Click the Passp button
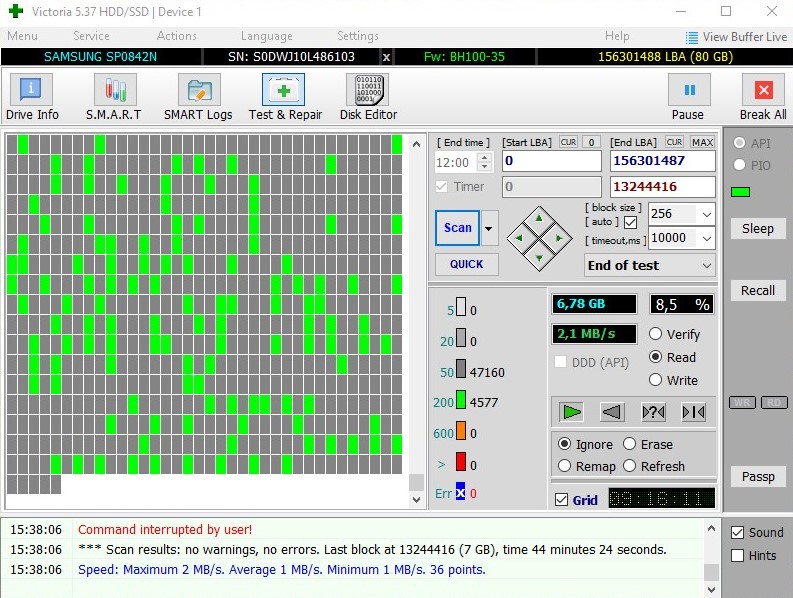 (x=757, y=477)
